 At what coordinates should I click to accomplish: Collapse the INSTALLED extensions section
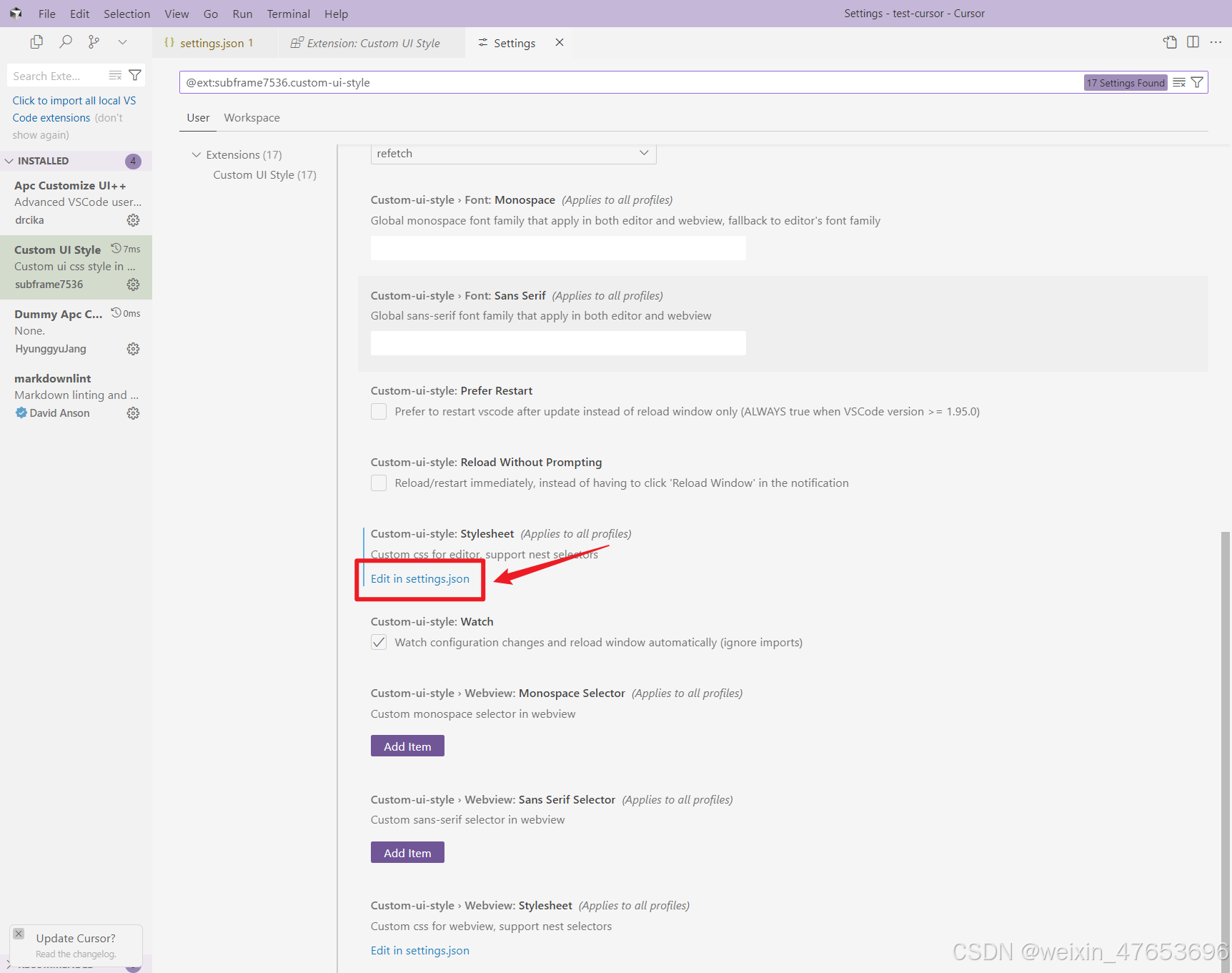tap(9, 161)
